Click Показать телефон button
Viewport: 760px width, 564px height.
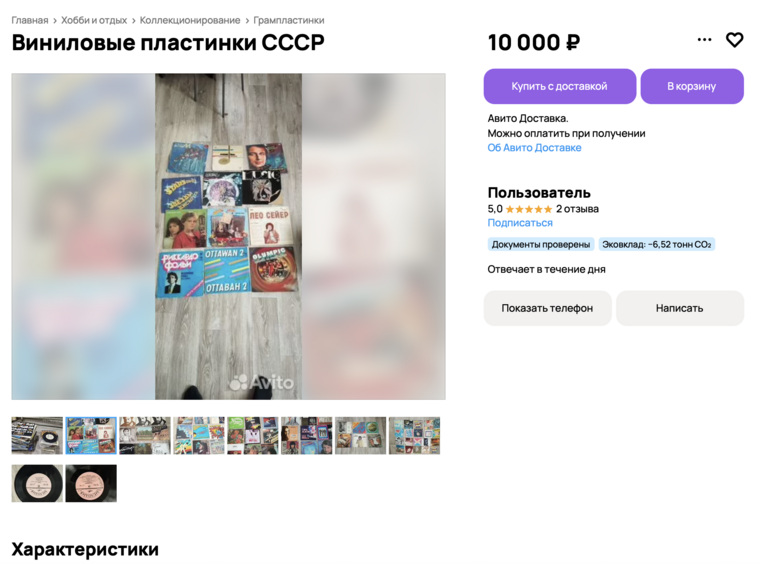(x=548, y=308)
